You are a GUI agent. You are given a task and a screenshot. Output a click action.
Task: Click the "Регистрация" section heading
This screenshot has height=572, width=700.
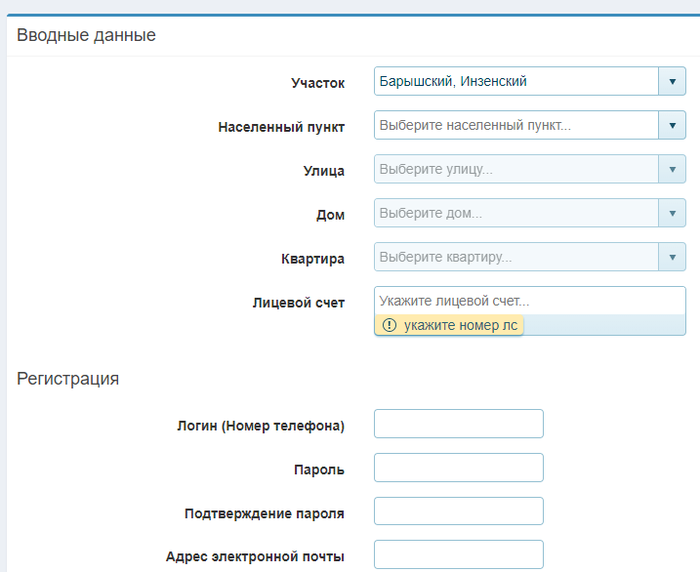68,379
